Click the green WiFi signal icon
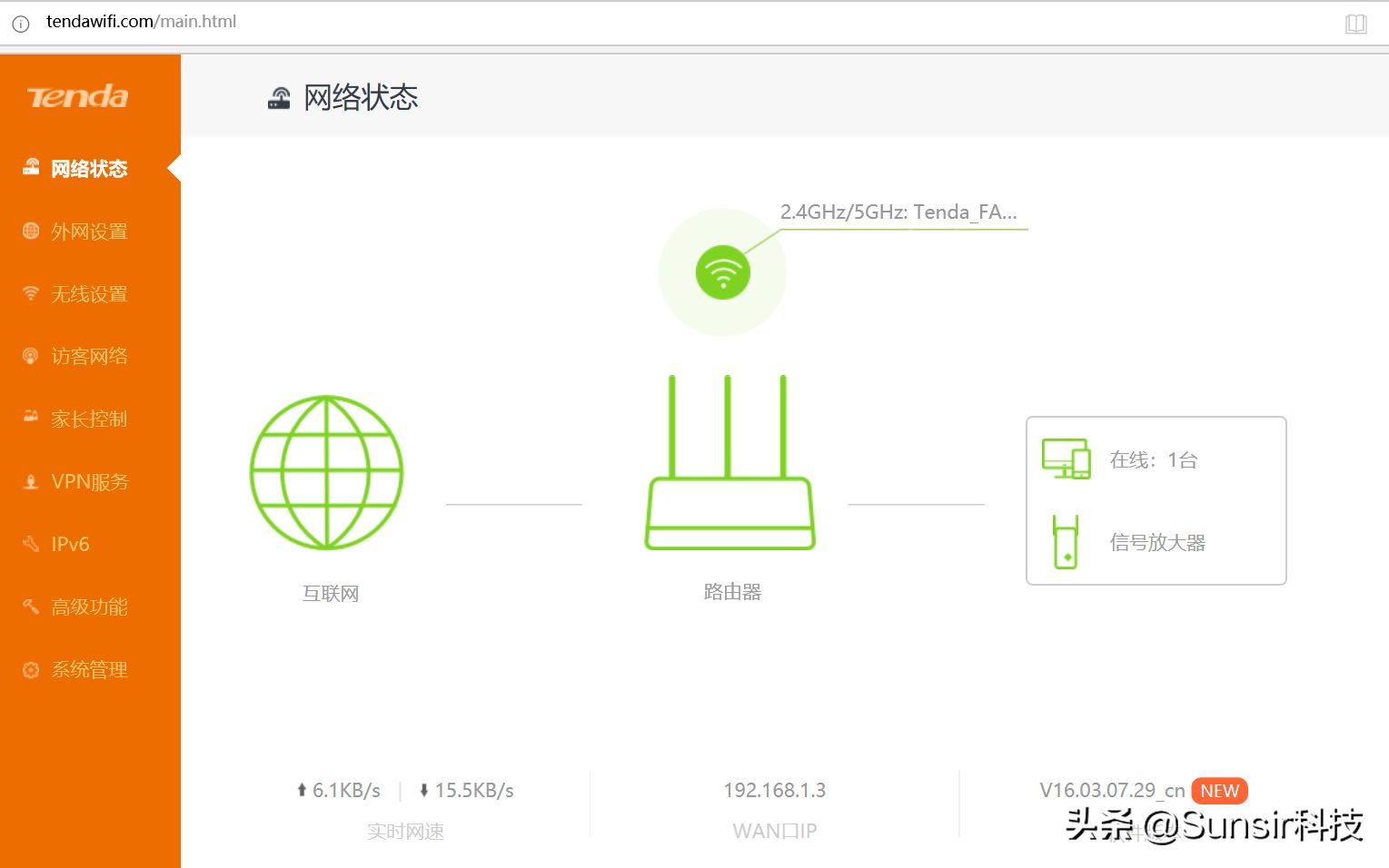 coord(722,272)
